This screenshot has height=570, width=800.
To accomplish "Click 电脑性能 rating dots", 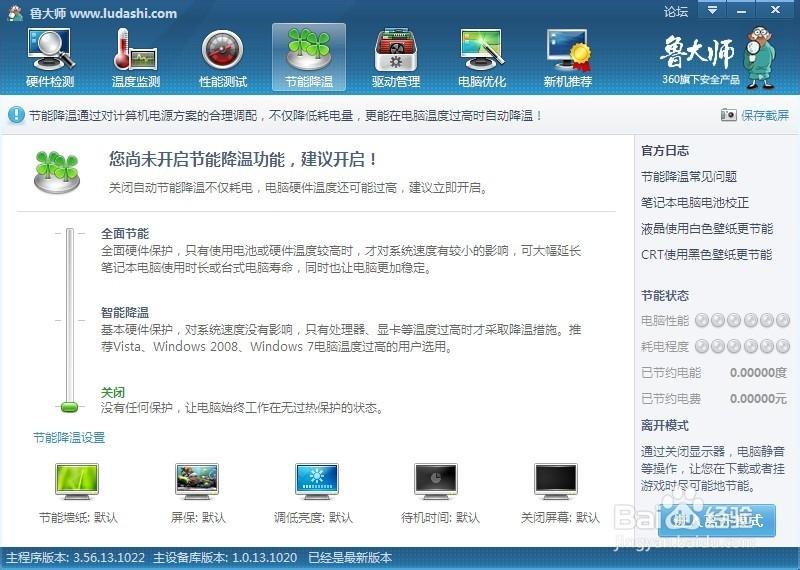I will 742,320.
